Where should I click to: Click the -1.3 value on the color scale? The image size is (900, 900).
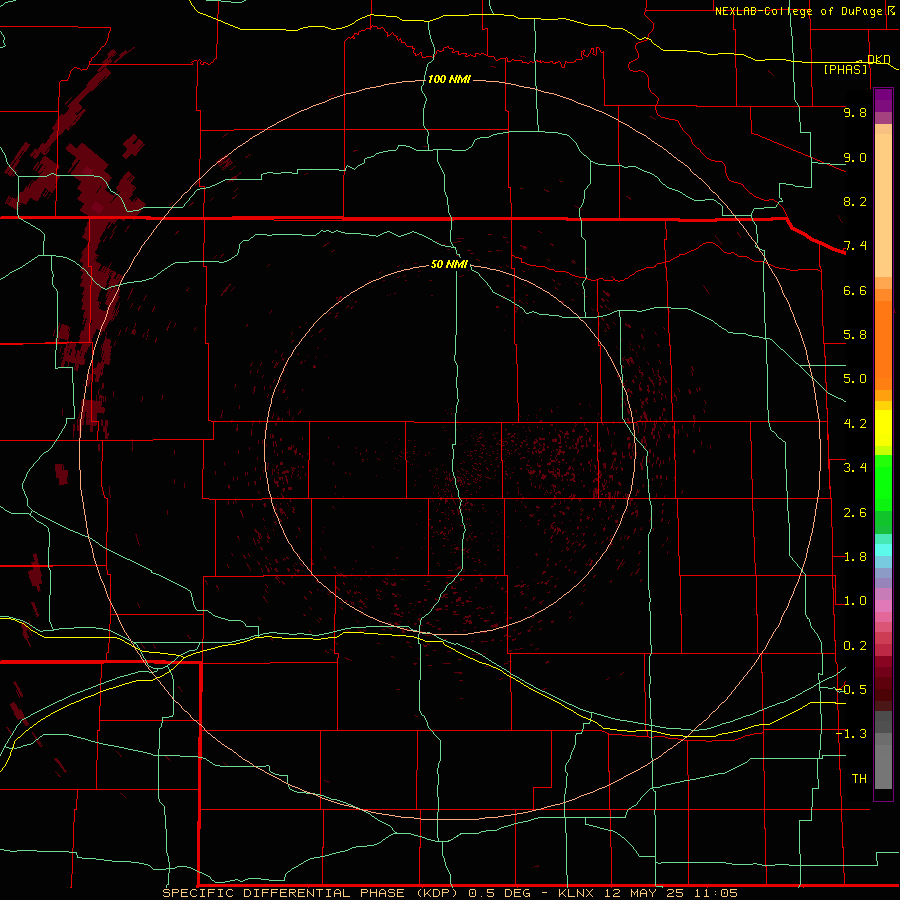pos(851,734)
